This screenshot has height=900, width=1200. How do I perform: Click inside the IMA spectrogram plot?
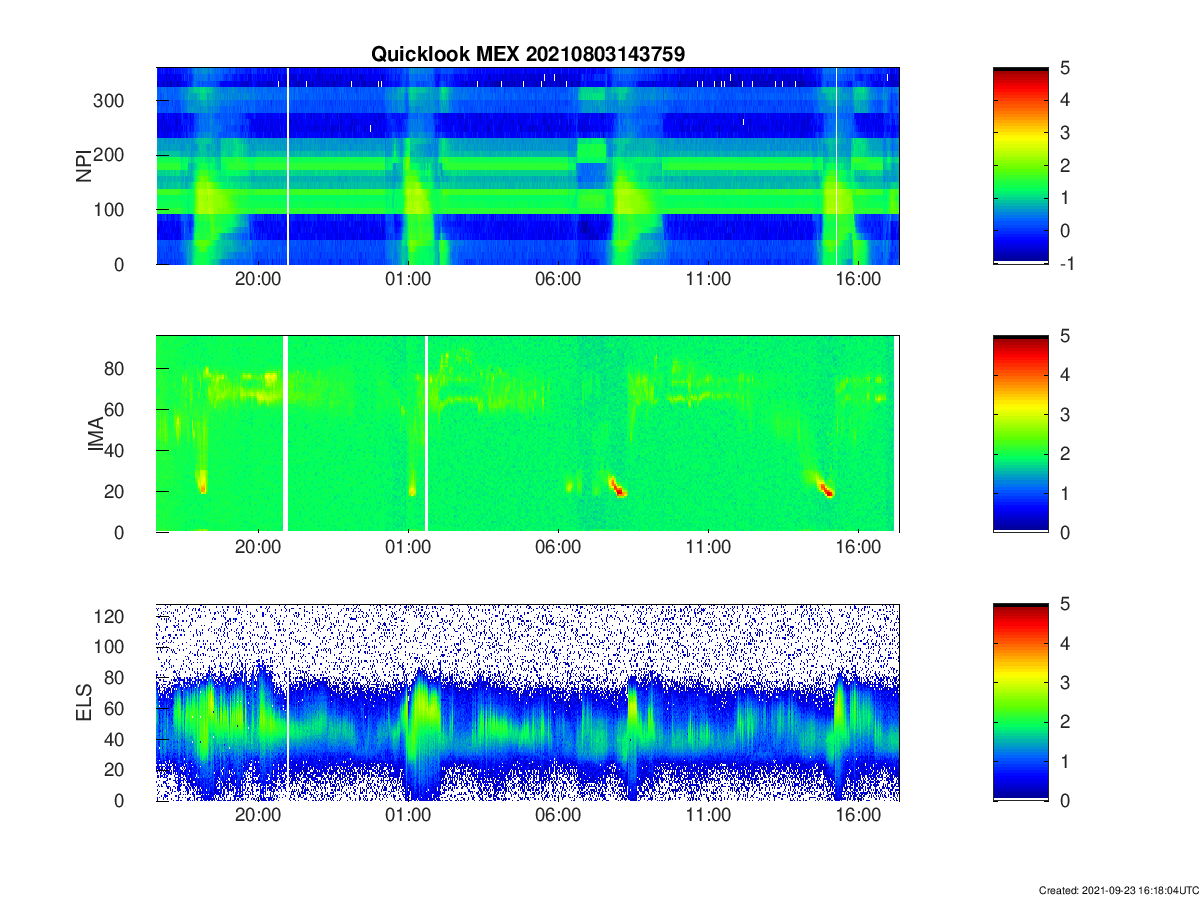click(528, 434)
